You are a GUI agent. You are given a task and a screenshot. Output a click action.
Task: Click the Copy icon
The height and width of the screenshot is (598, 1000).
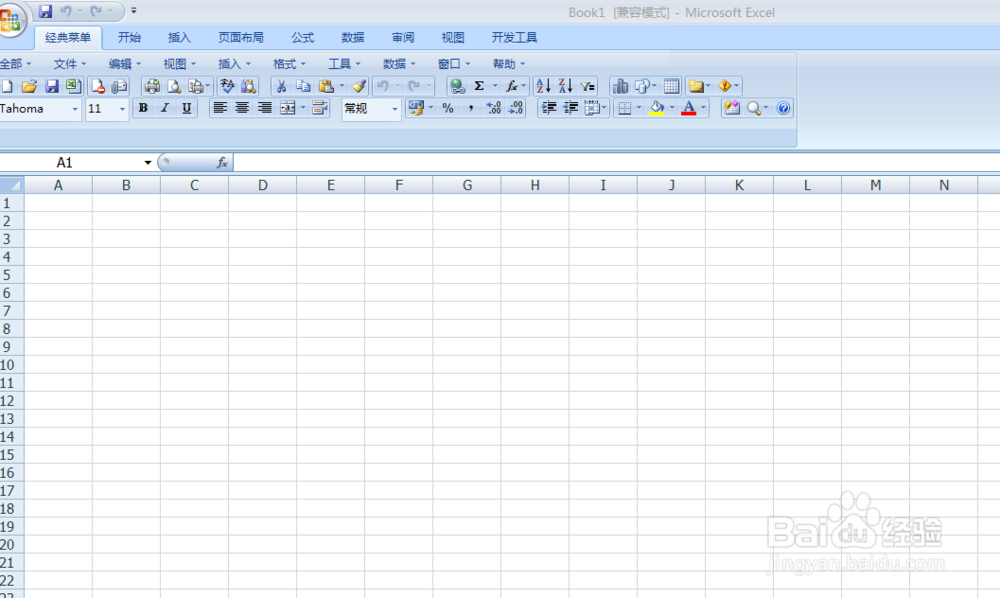(303, 86)
